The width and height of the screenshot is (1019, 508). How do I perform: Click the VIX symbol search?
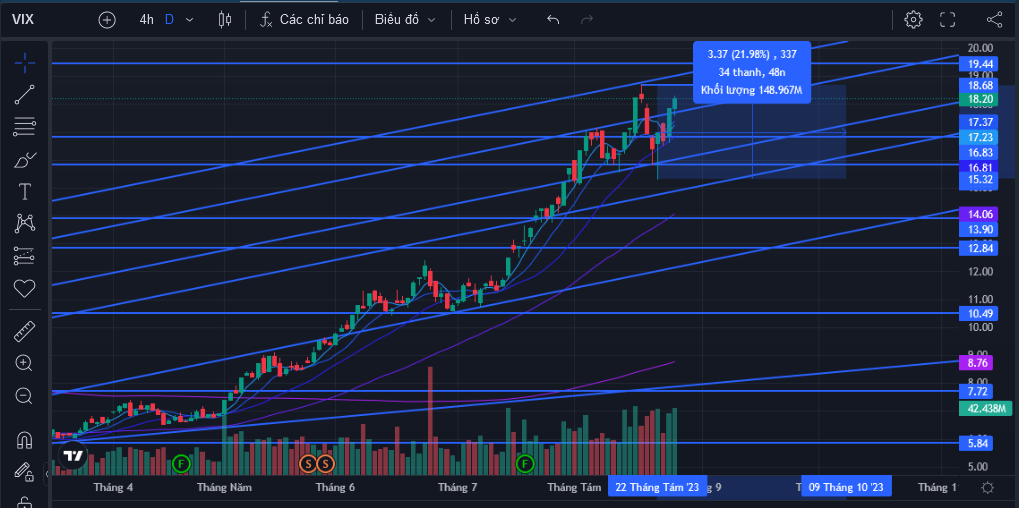(23, 19)
